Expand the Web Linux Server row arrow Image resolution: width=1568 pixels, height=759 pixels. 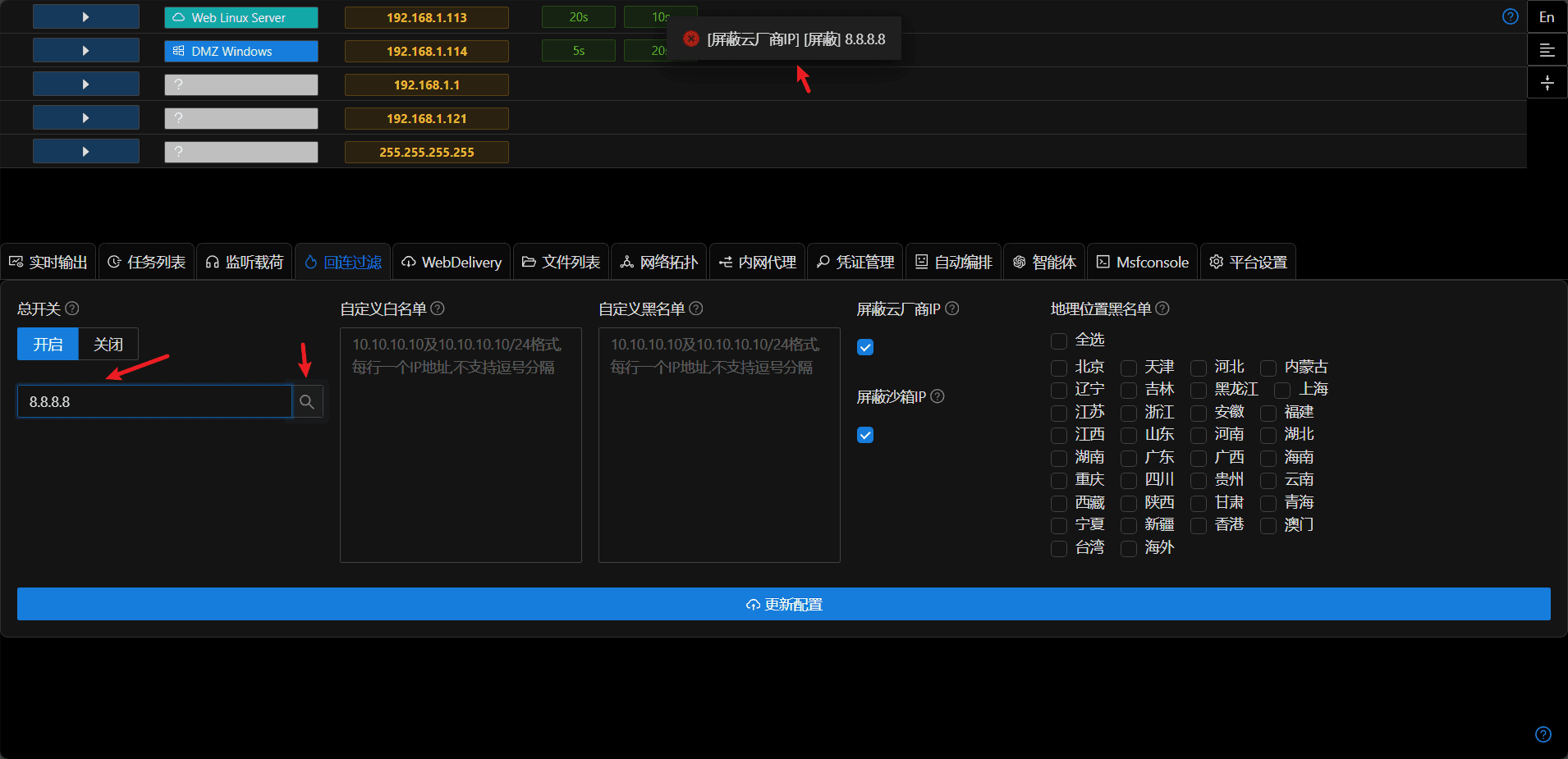[86, 17]
